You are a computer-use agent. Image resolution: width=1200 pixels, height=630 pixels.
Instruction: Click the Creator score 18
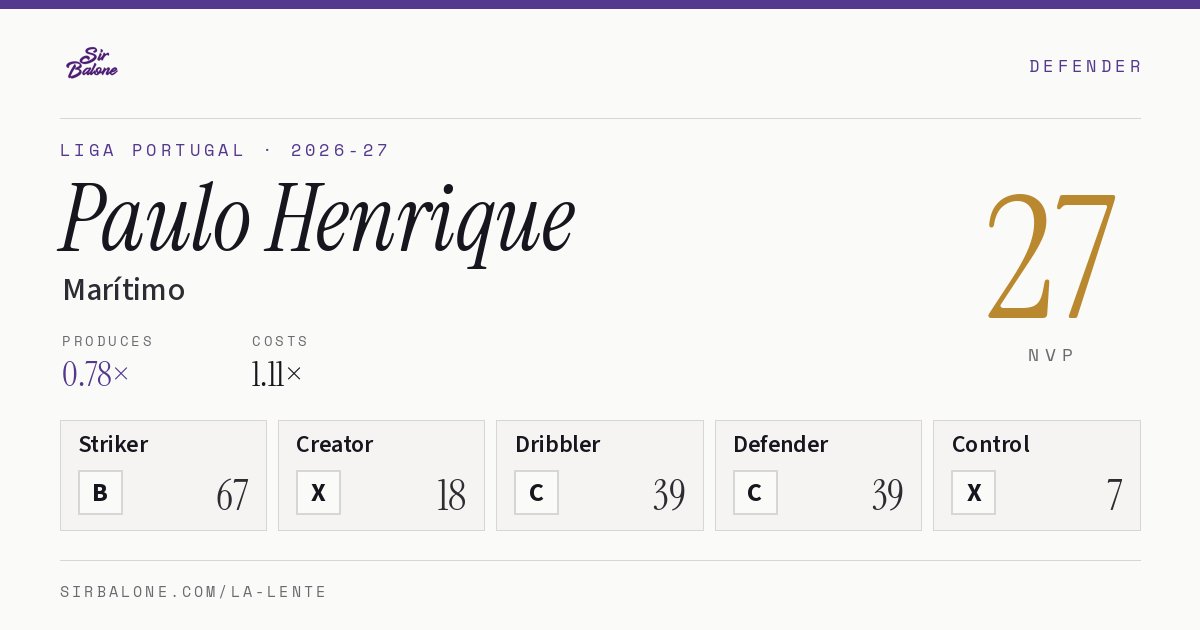451,495
